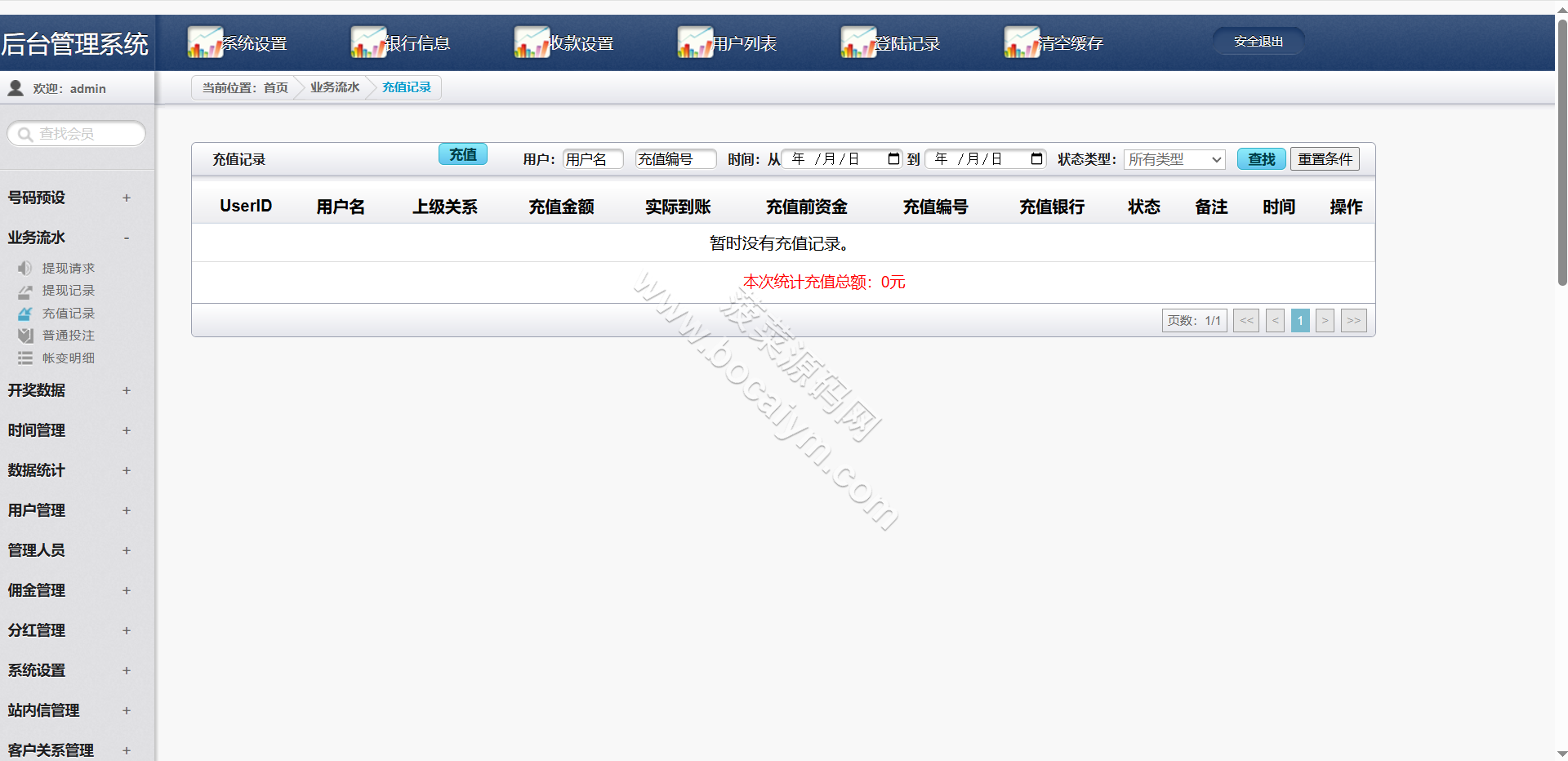Click the 银行信息 chart icon
Image resolution: width=1568 pixels, height=761 pixels.
(x=368, y=42)
